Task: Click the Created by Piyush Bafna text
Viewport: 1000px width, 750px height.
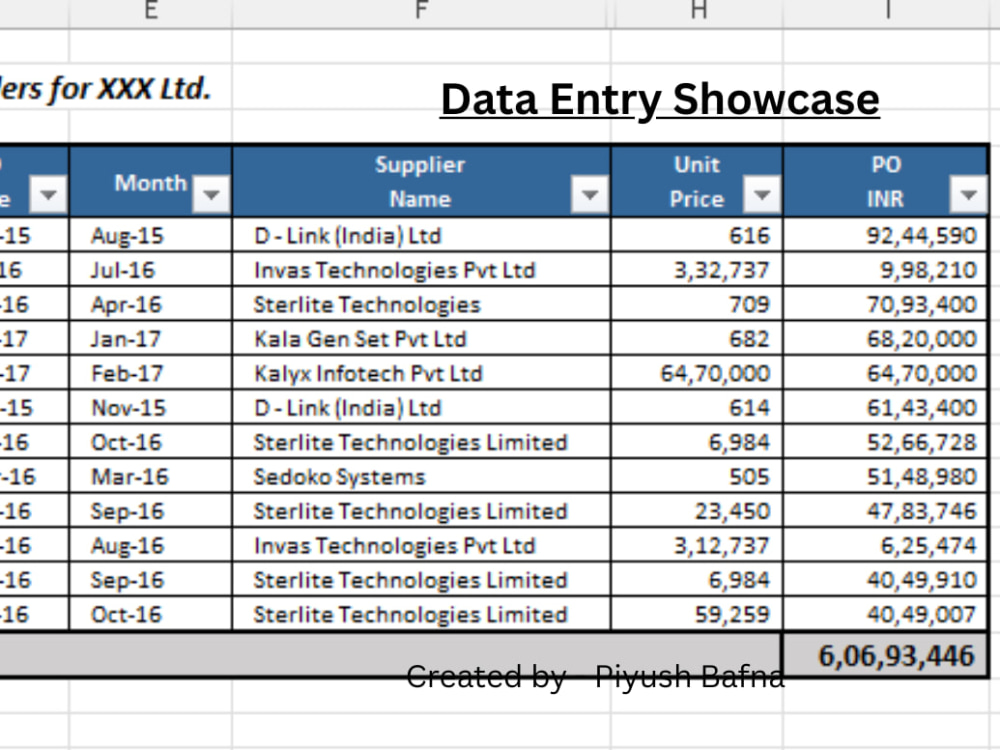Action: click(595, 676)
